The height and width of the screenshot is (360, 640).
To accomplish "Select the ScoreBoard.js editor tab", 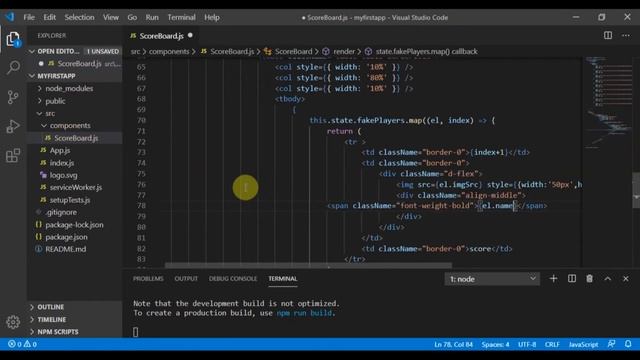I will pyautogui.click(x=161, y=36).
